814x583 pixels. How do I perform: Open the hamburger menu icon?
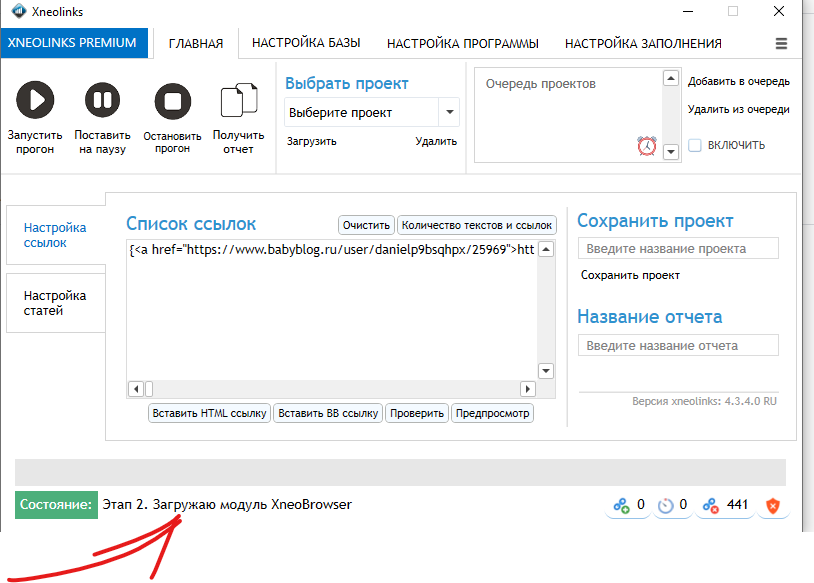pos(781,44)
